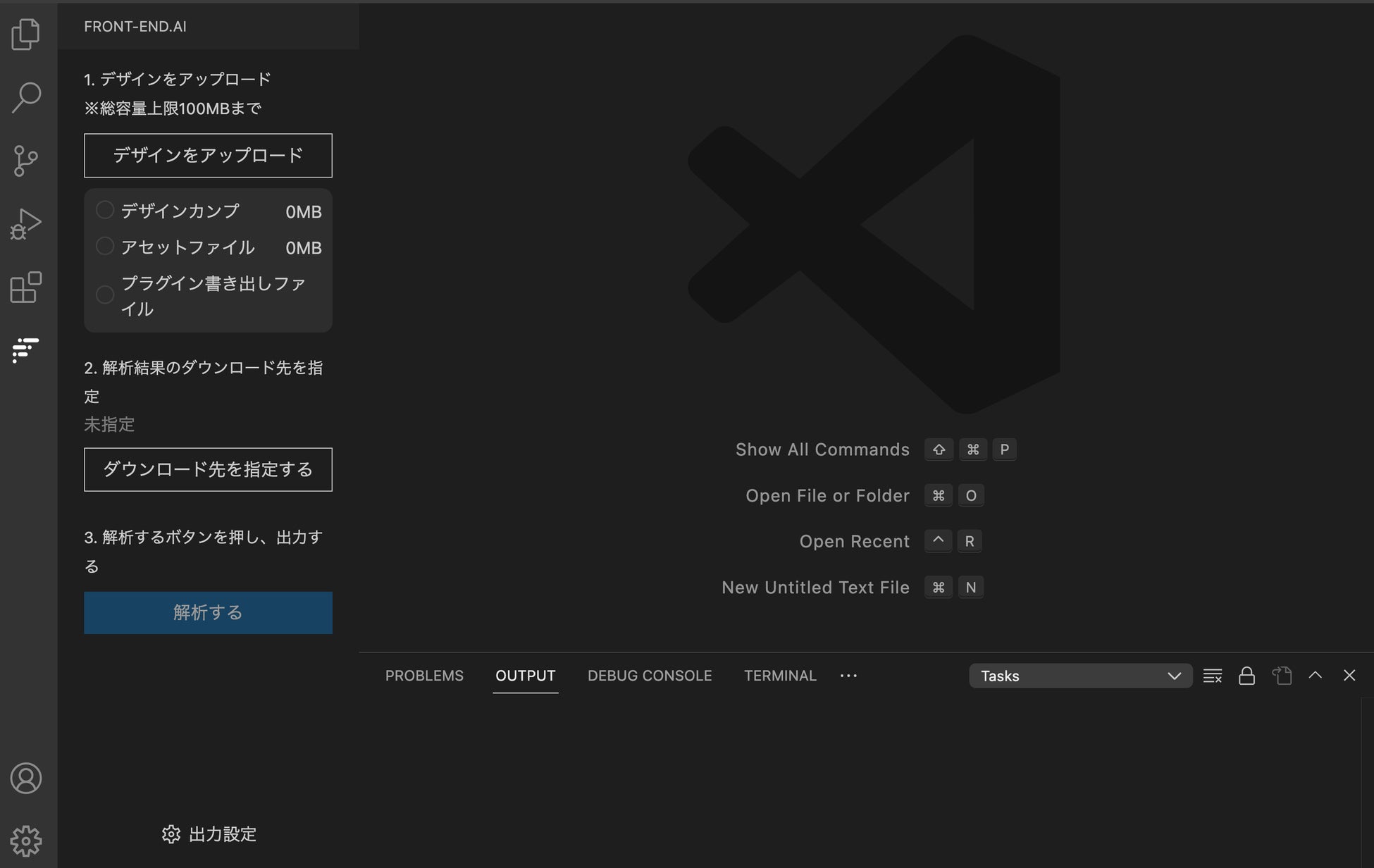Open the Search view icon

(26, 97)
